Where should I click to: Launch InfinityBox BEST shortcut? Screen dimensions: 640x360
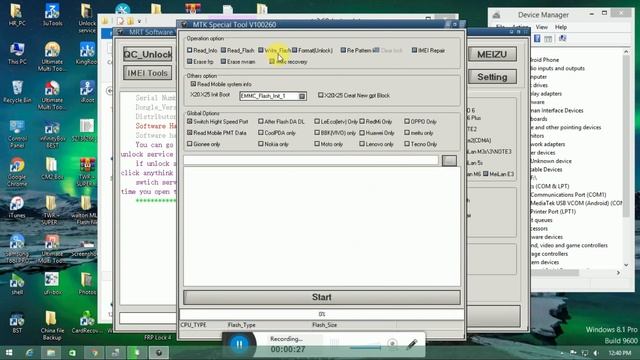click(52, 134)
